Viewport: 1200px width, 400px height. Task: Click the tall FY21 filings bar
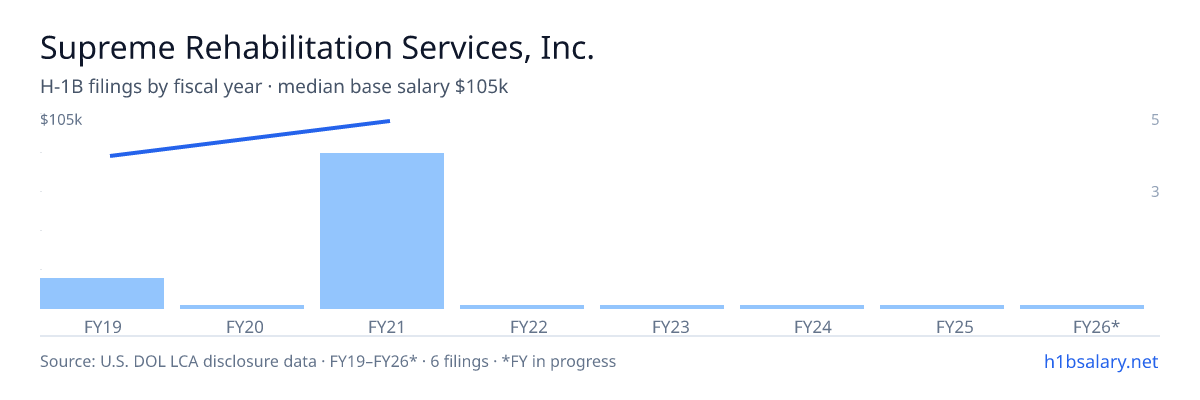[x=382, y=231]
